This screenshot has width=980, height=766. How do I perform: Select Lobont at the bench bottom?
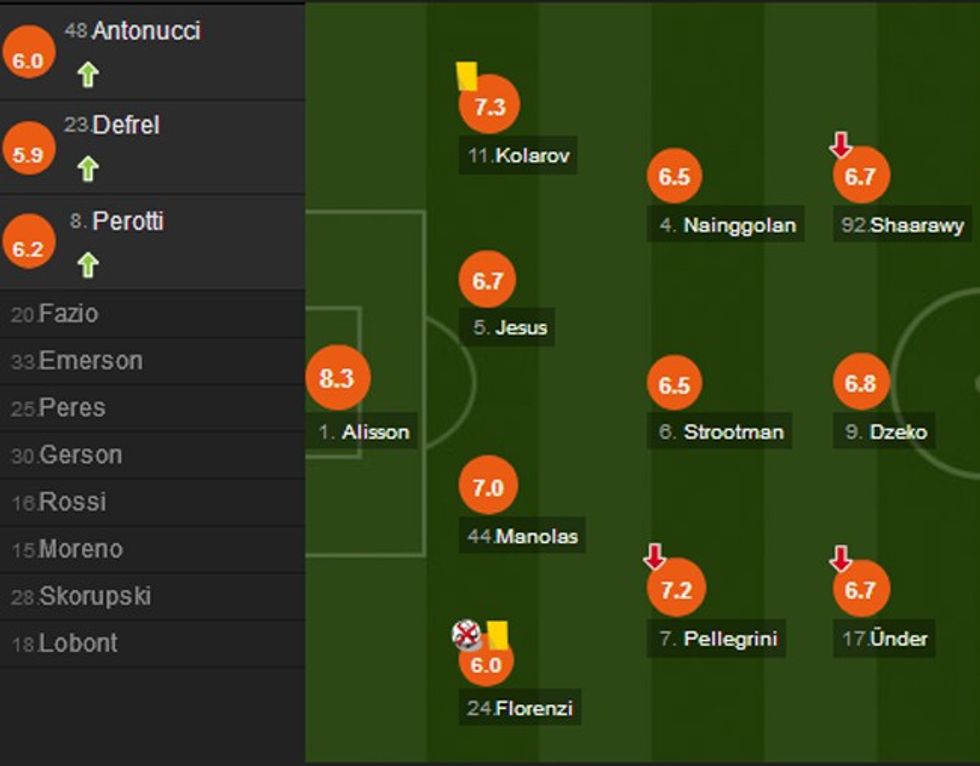click(x=77, y=644)
